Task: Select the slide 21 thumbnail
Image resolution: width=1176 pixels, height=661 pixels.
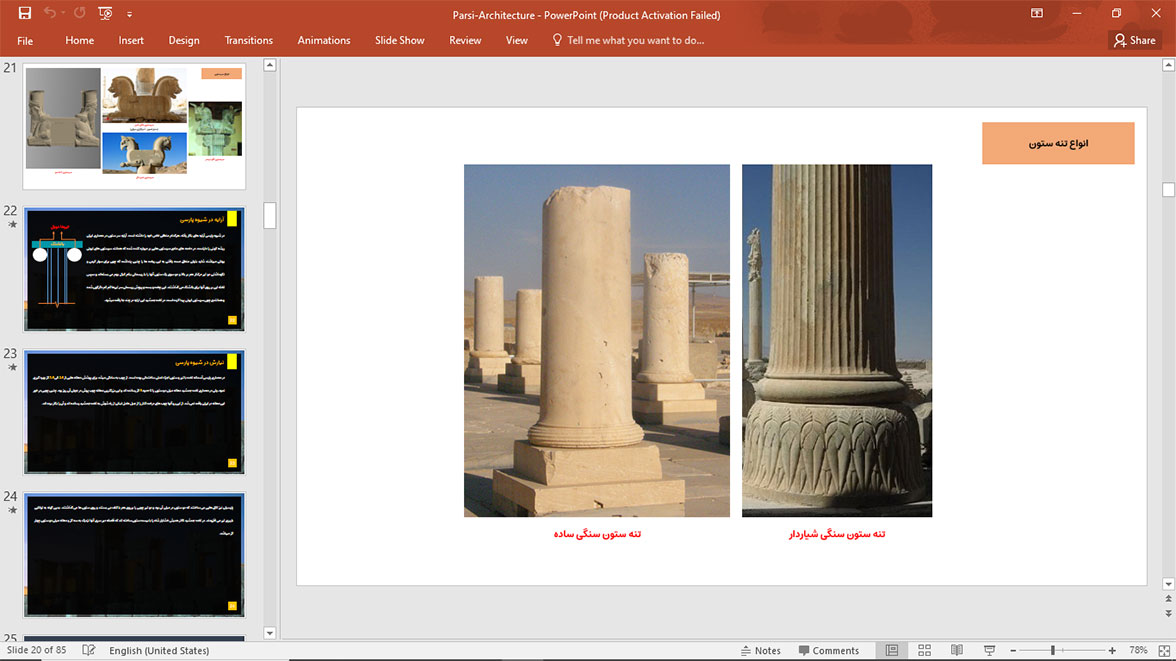Action: tap(134, 126)
